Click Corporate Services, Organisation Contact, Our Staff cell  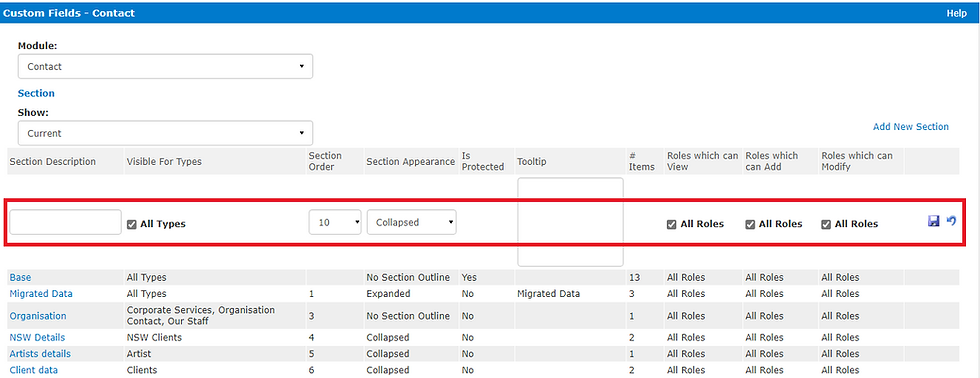(201, 316)
